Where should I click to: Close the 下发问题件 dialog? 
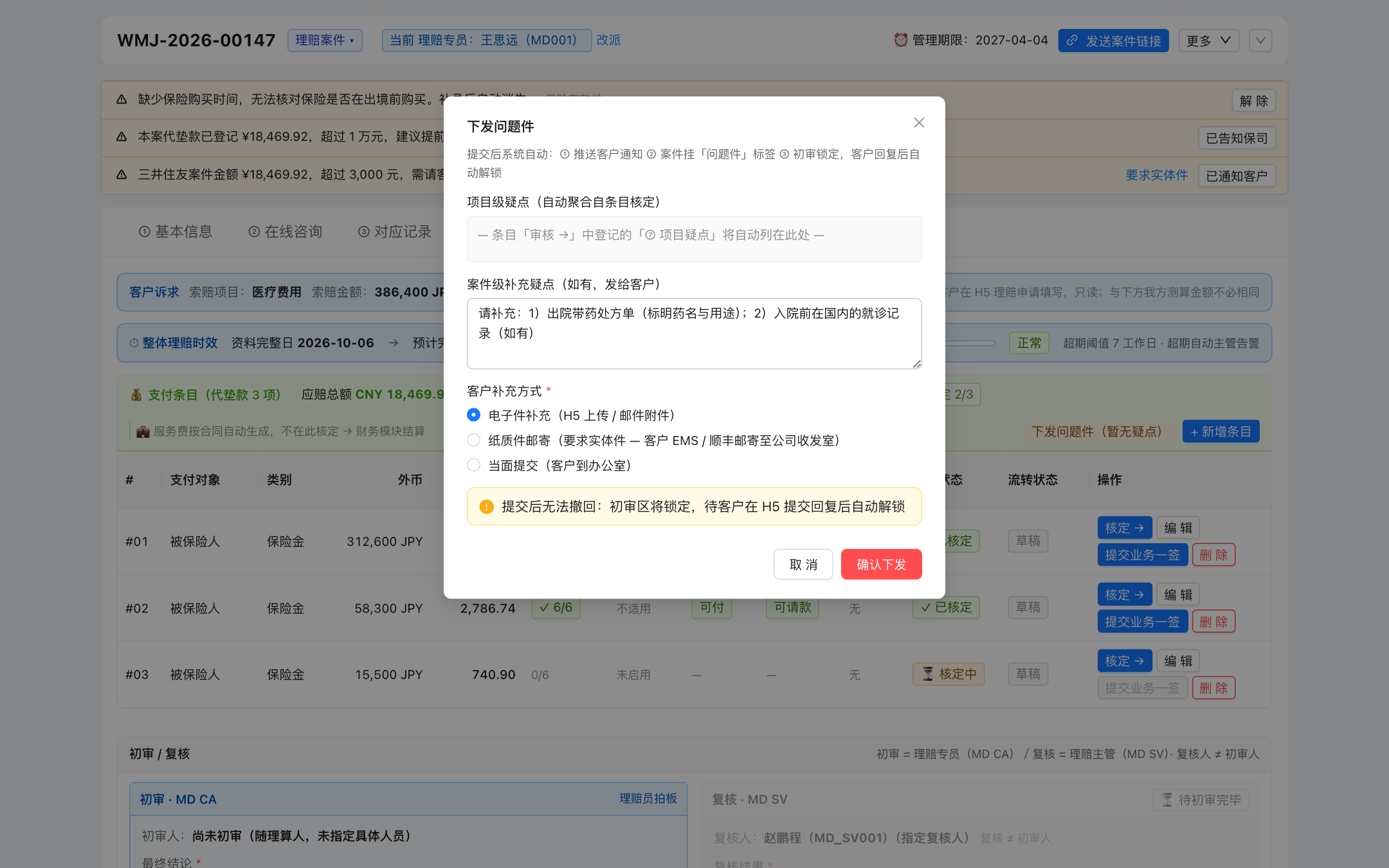point(919,123)
